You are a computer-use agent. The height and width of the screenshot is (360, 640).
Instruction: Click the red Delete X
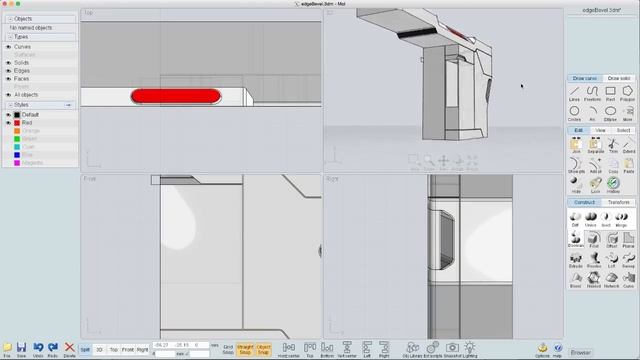[x=69, y=350]
